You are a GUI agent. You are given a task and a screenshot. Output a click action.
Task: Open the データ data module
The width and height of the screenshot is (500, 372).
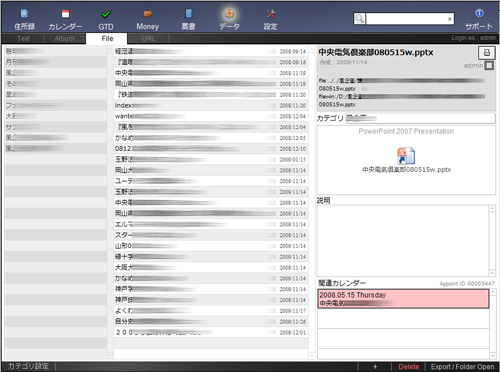coord(229,20)
